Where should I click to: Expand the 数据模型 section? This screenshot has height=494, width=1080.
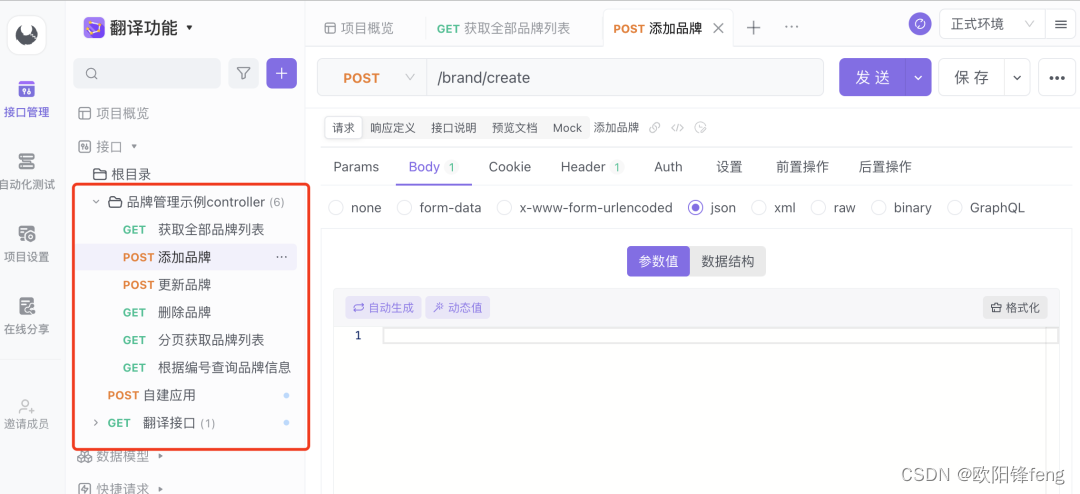coord(160,455)
